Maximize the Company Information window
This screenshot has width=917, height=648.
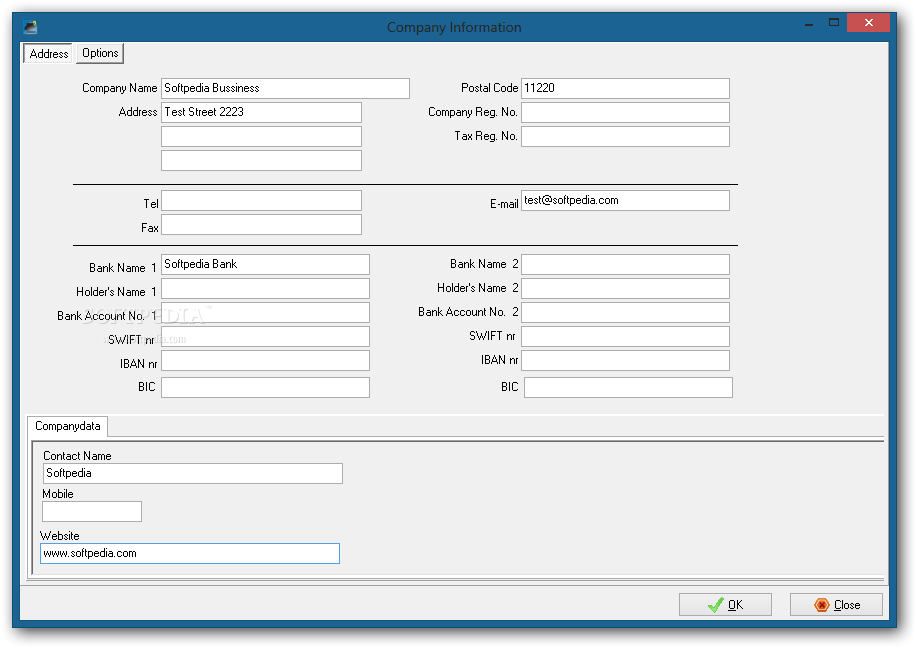(834, 23)
